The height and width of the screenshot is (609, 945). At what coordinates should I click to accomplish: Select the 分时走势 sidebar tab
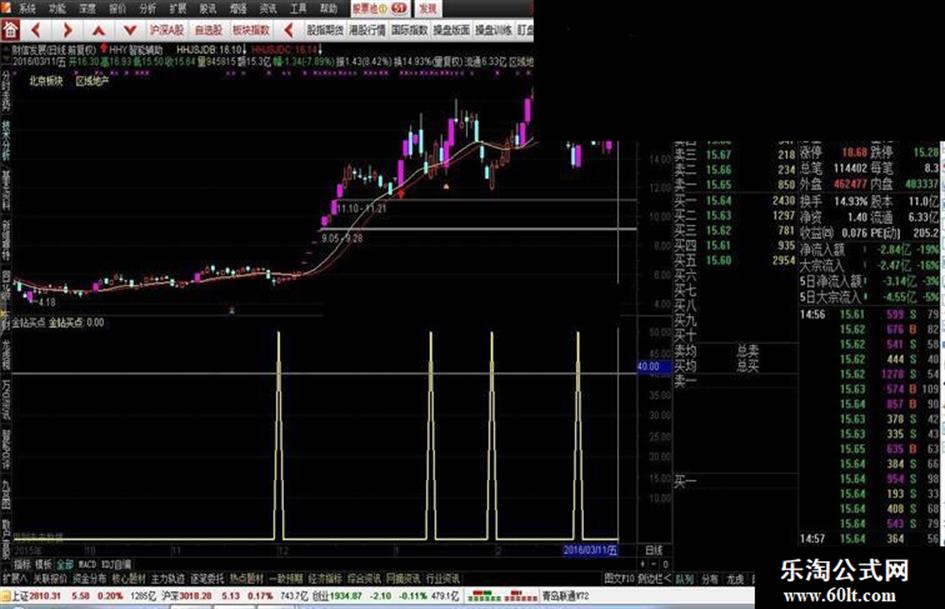tap(5, 90)
